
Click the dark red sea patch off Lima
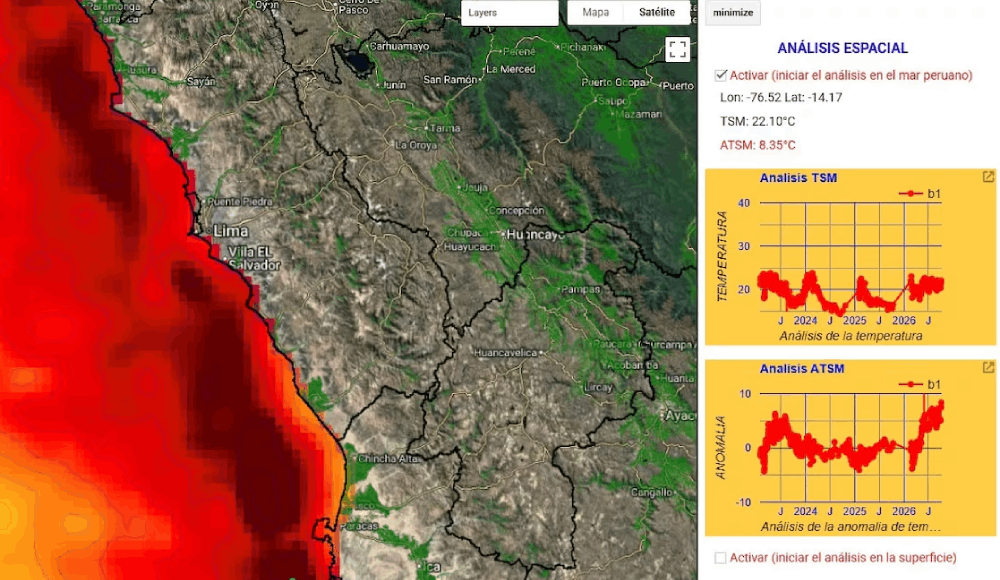tap(191, 279)
